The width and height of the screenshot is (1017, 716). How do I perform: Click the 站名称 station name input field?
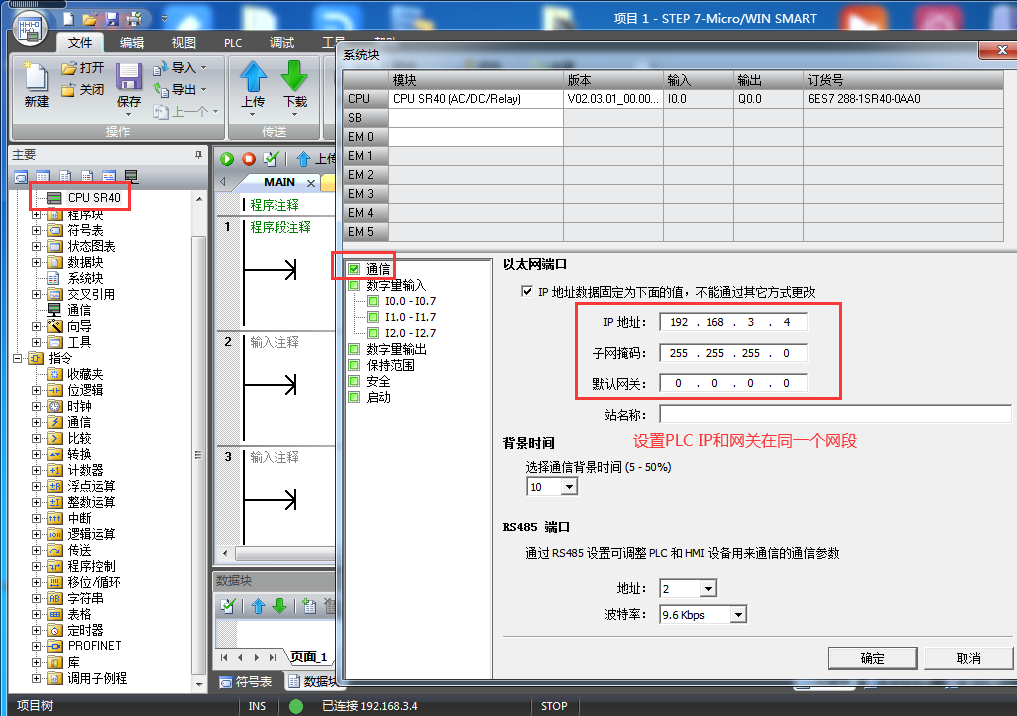[835, 414]
